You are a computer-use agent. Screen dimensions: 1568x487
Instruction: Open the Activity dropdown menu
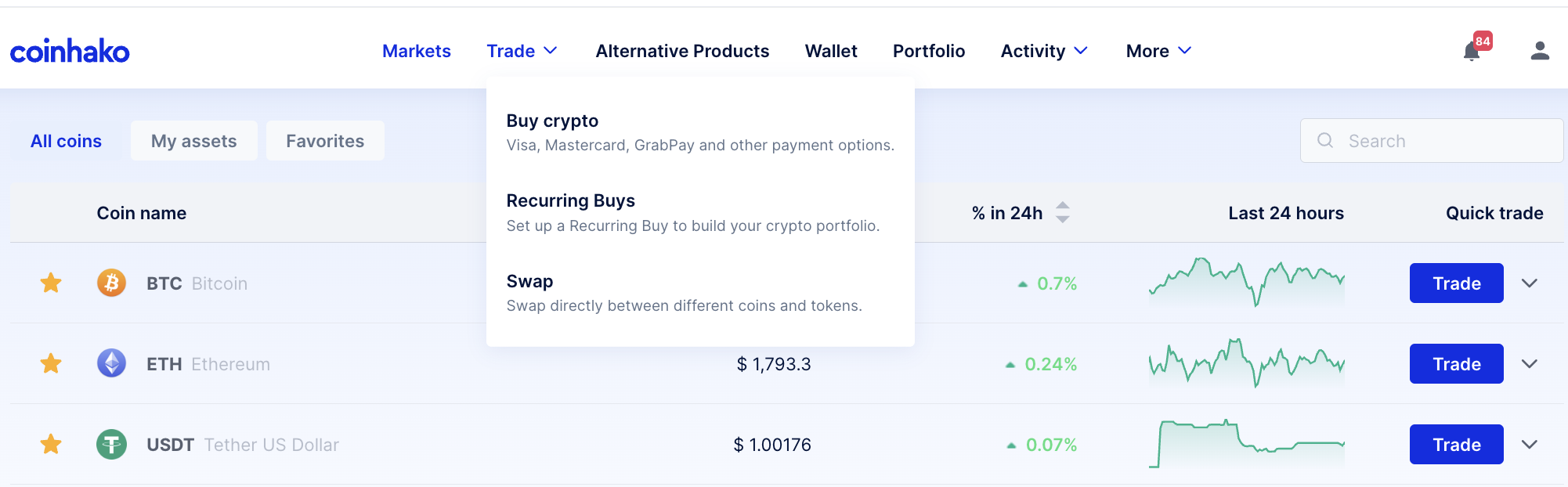pos(1044,51)
